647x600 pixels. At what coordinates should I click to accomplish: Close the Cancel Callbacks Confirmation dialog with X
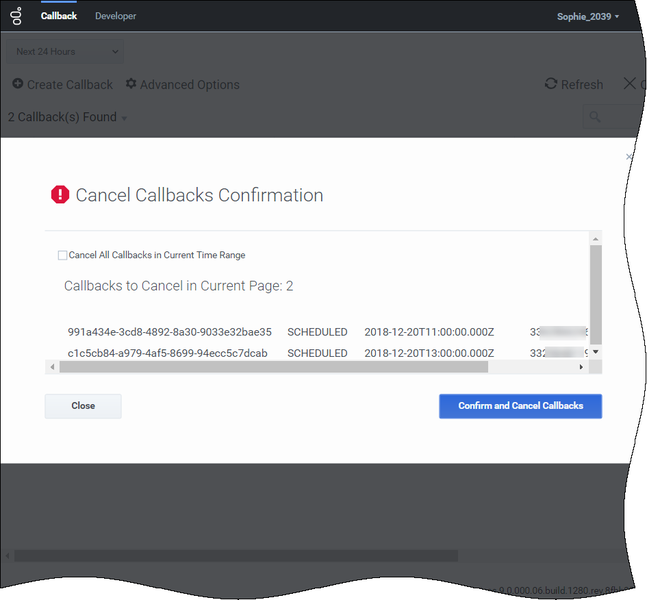(x=628, y=157)
